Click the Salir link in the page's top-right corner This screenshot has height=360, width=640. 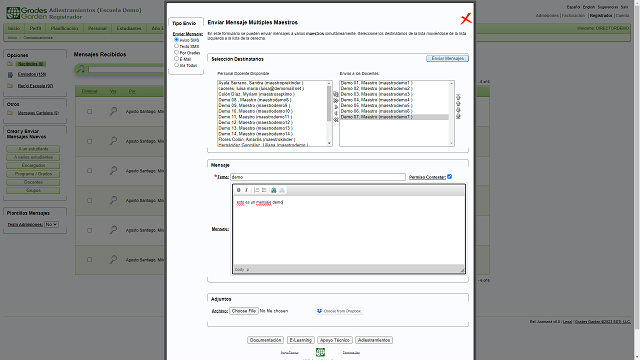[x=624, y=7]
